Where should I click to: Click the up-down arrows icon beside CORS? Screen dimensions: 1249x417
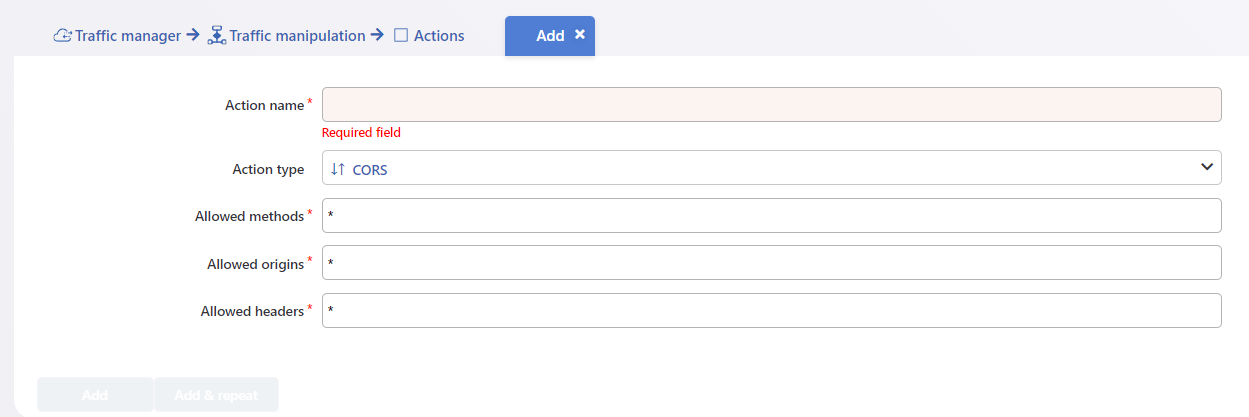(x=338, y=169)
